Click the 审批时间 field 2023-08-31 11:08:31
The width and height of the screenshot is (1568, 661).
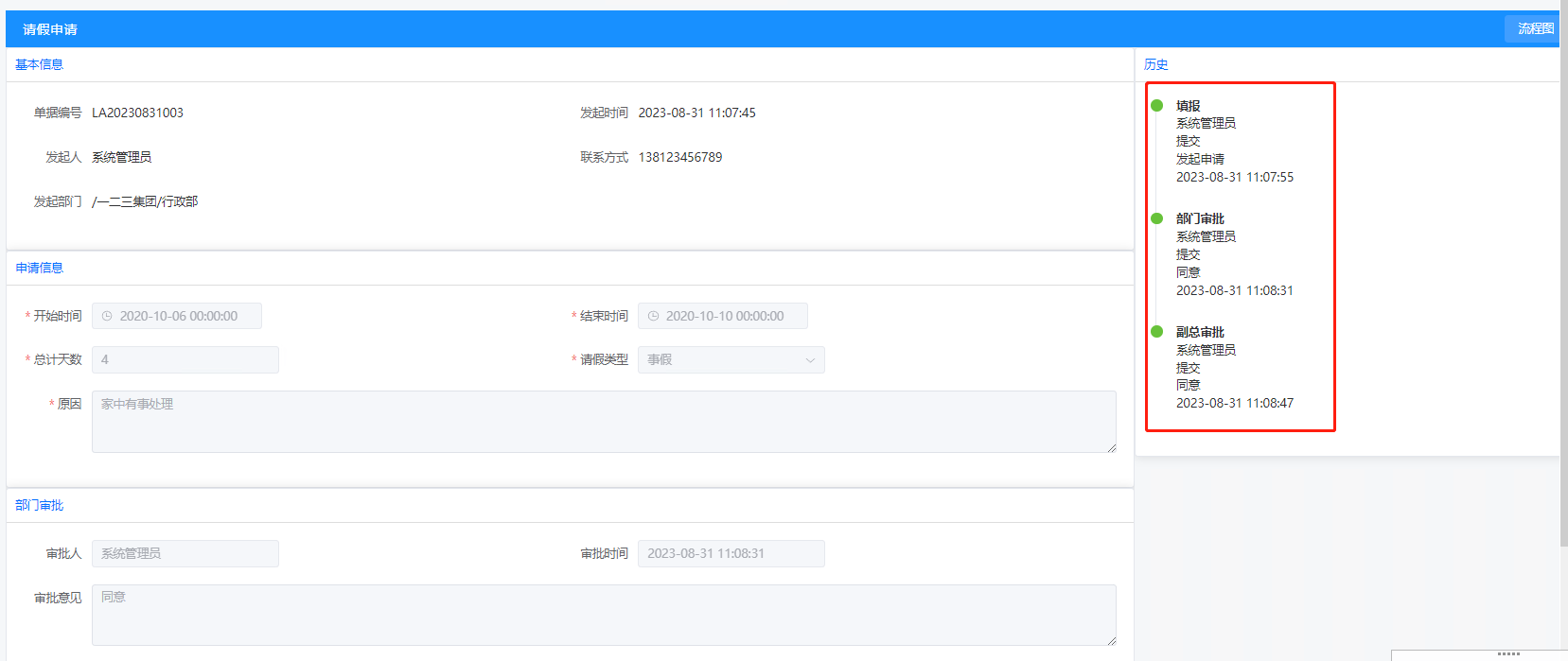click(x=731, y=553)
